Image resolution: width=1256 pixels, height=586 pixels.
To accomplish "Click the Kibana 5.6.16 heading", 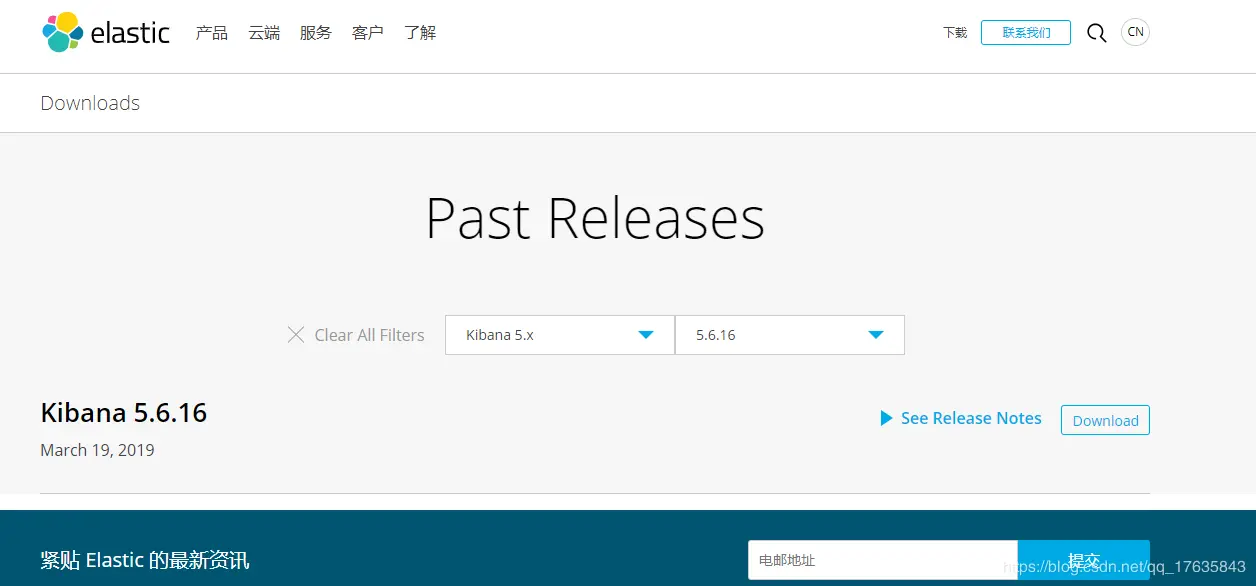I will pos(124,413).
